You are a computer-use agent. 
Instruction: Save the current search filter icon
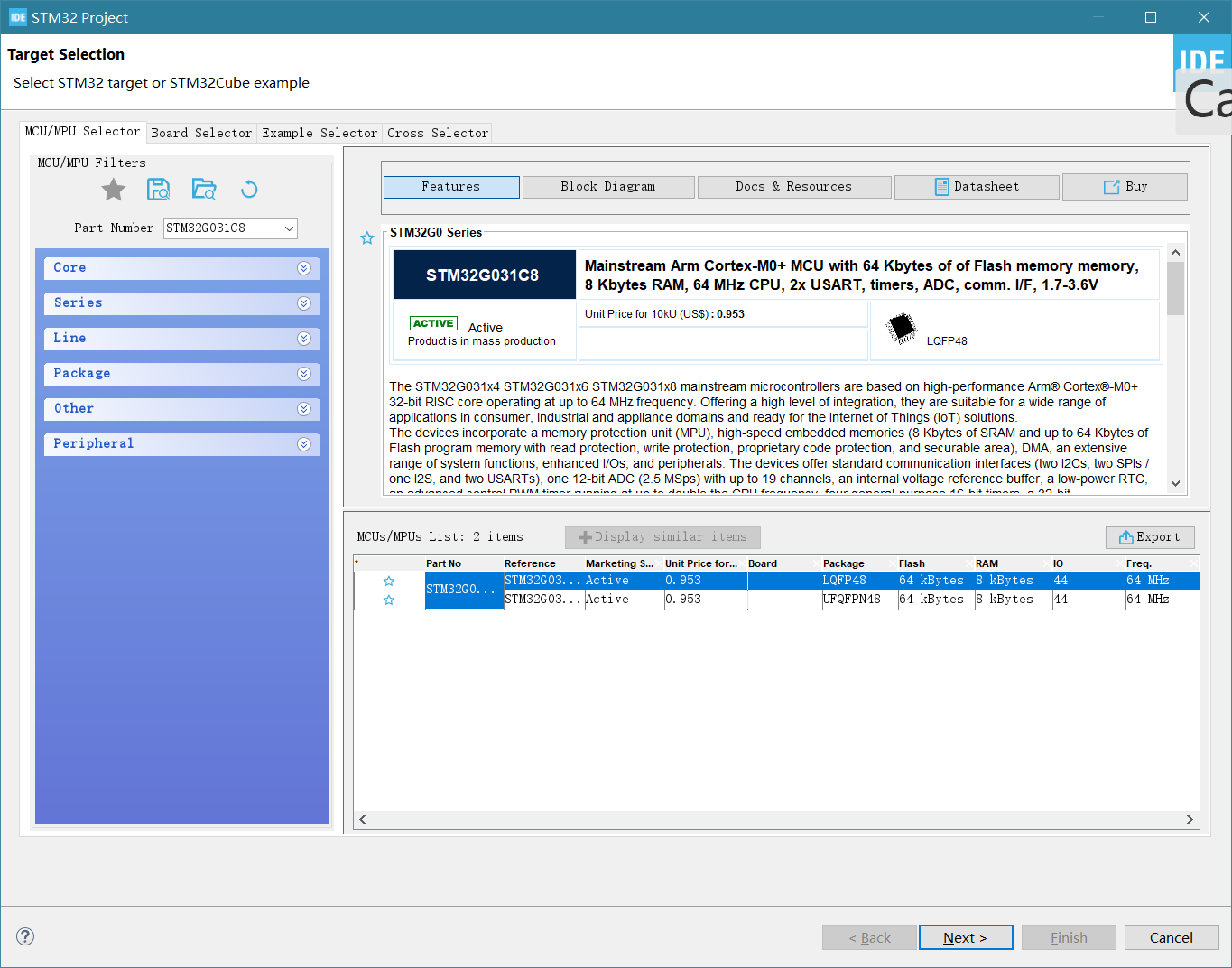[x=159, y=190]
